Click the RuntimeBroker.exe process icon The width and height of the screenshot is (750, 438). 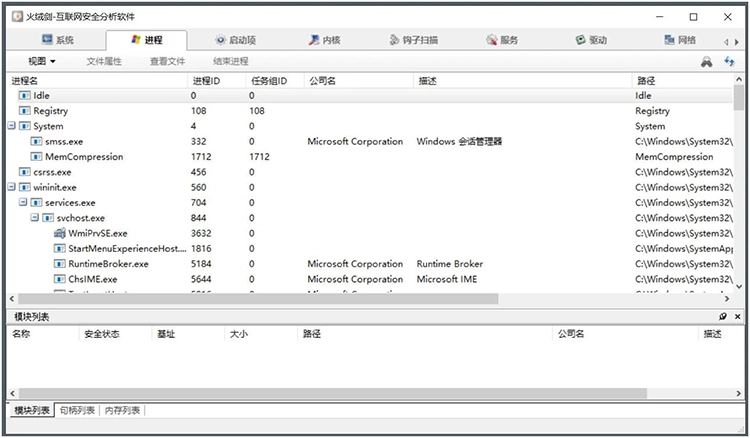[x=60, y=264]
